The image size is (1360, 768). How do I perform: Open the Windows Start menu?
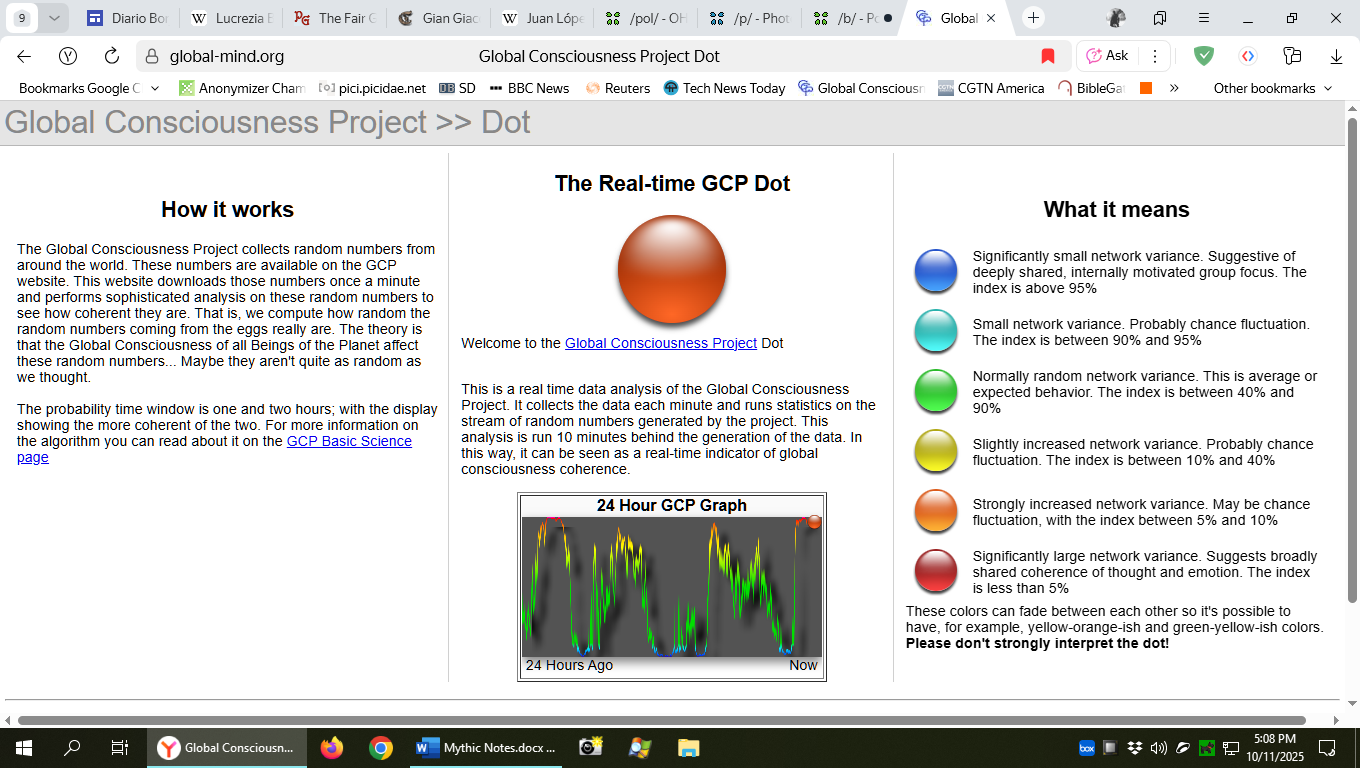coord(24,747)
